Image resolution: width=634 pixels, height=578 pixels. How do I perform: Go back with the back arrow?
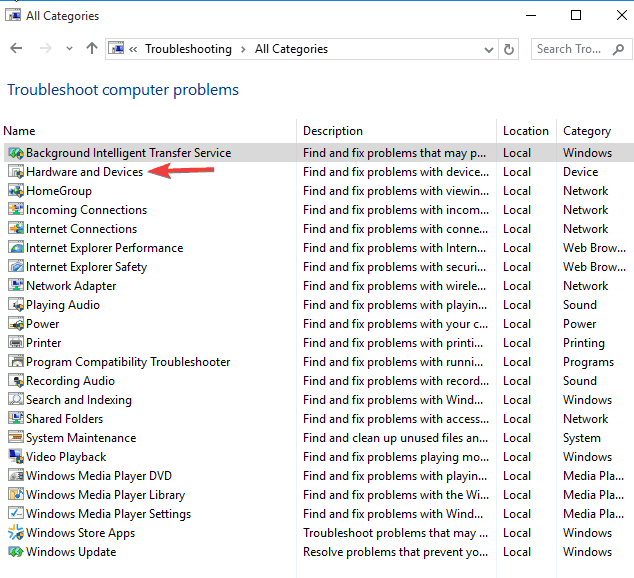[16, 49]
